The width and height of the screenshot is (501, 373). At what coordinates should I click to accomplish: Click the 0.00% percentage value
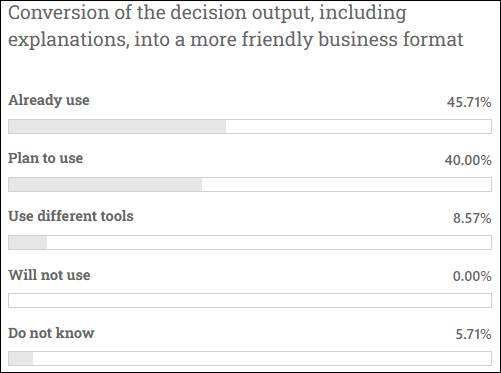[472, 276]
